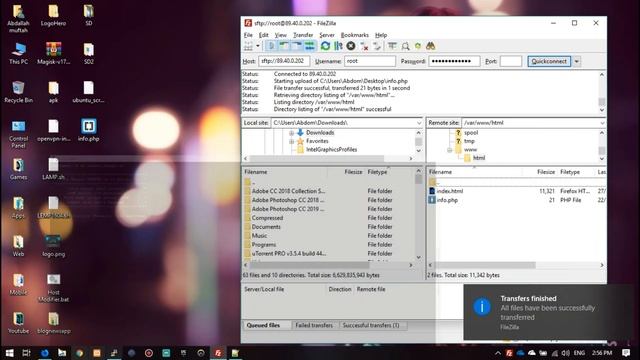Open the Windows Start menu
This screenshot has height=360, width=640.
(9, 353)
